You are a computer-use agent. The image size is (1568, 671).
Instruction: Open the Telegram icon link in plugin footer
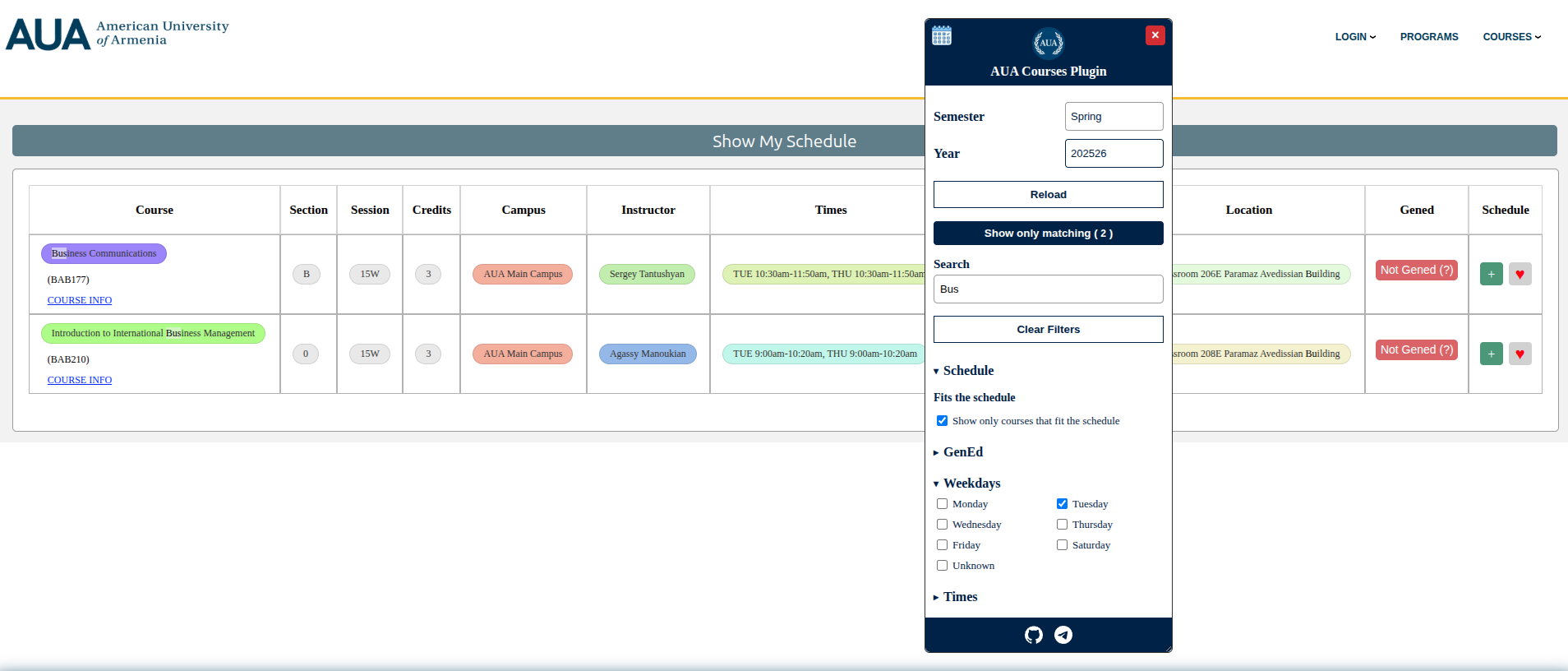[1063, 635]
